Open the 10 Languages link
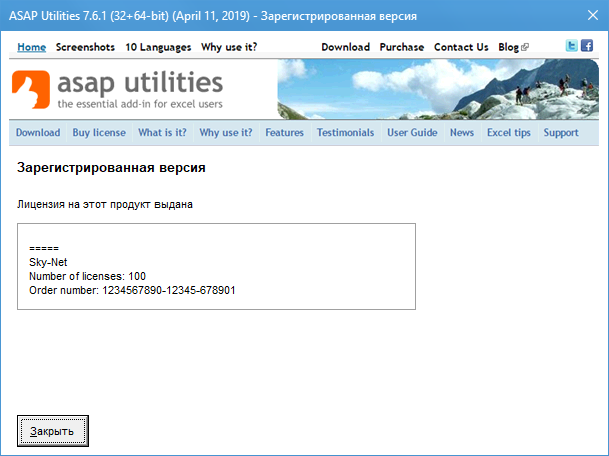 pyautogui.click(x=158, y=47)
